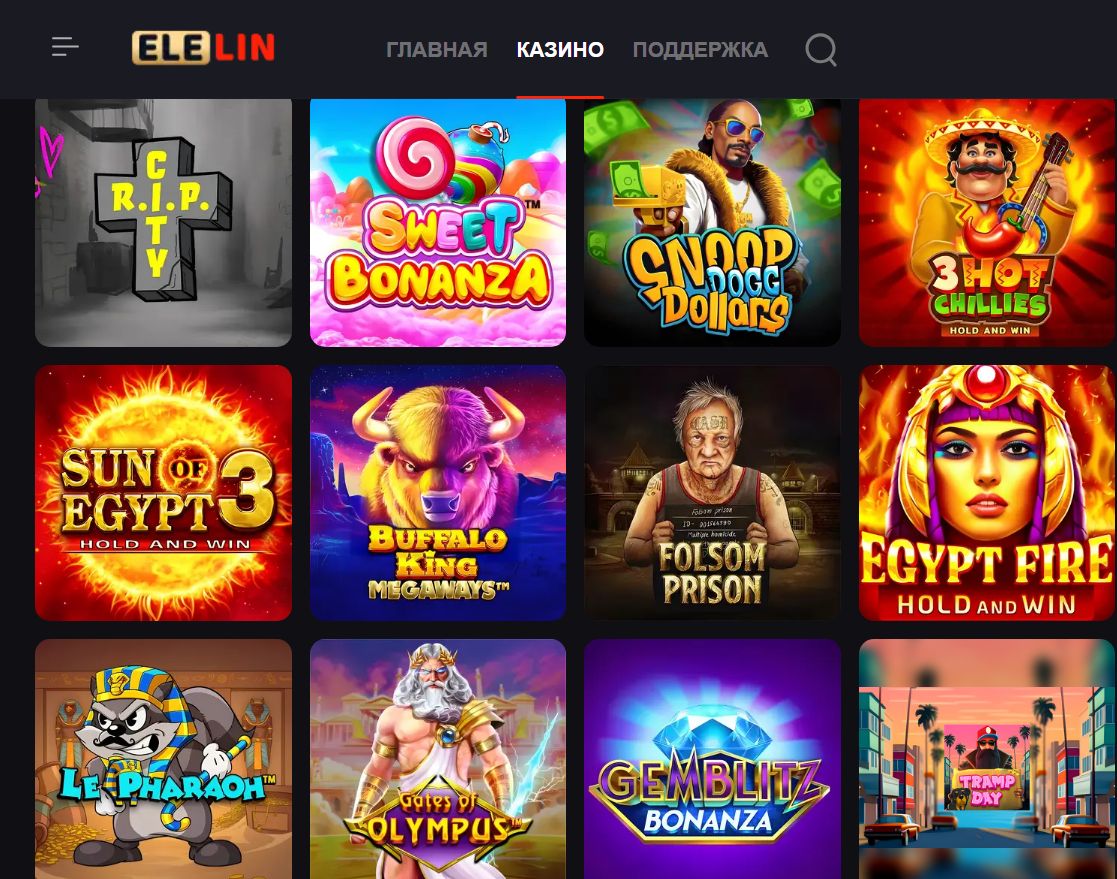Click the candy lollipop on Sweet Bonanza
The image size is (1117, 879).
[415, 157]
